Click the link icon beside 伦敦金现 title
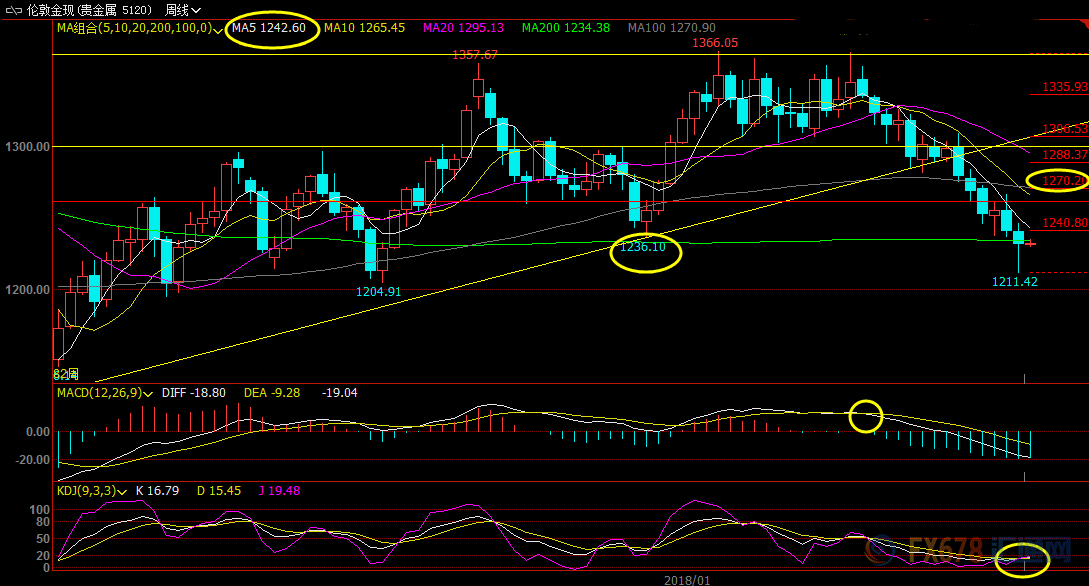 pos(14,9)
